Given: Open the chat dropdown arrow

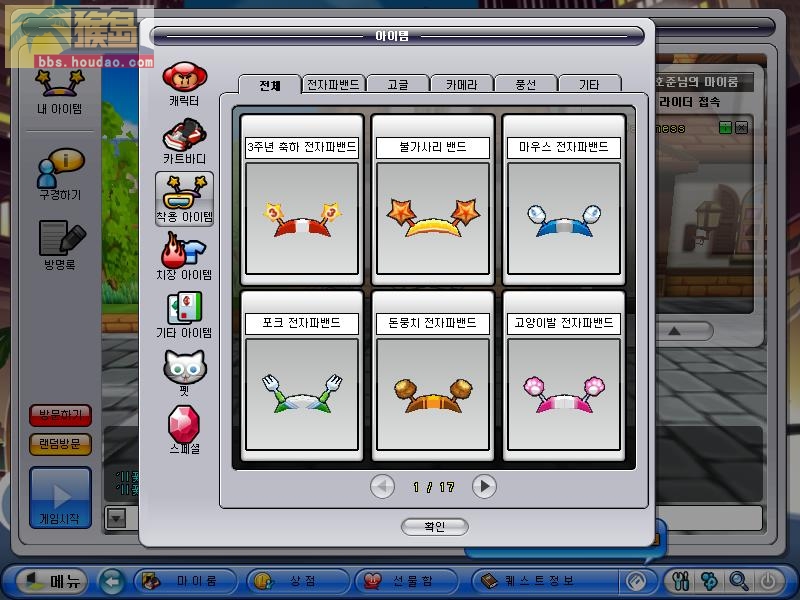Looking at the screenshot, I should coord(116,519).
